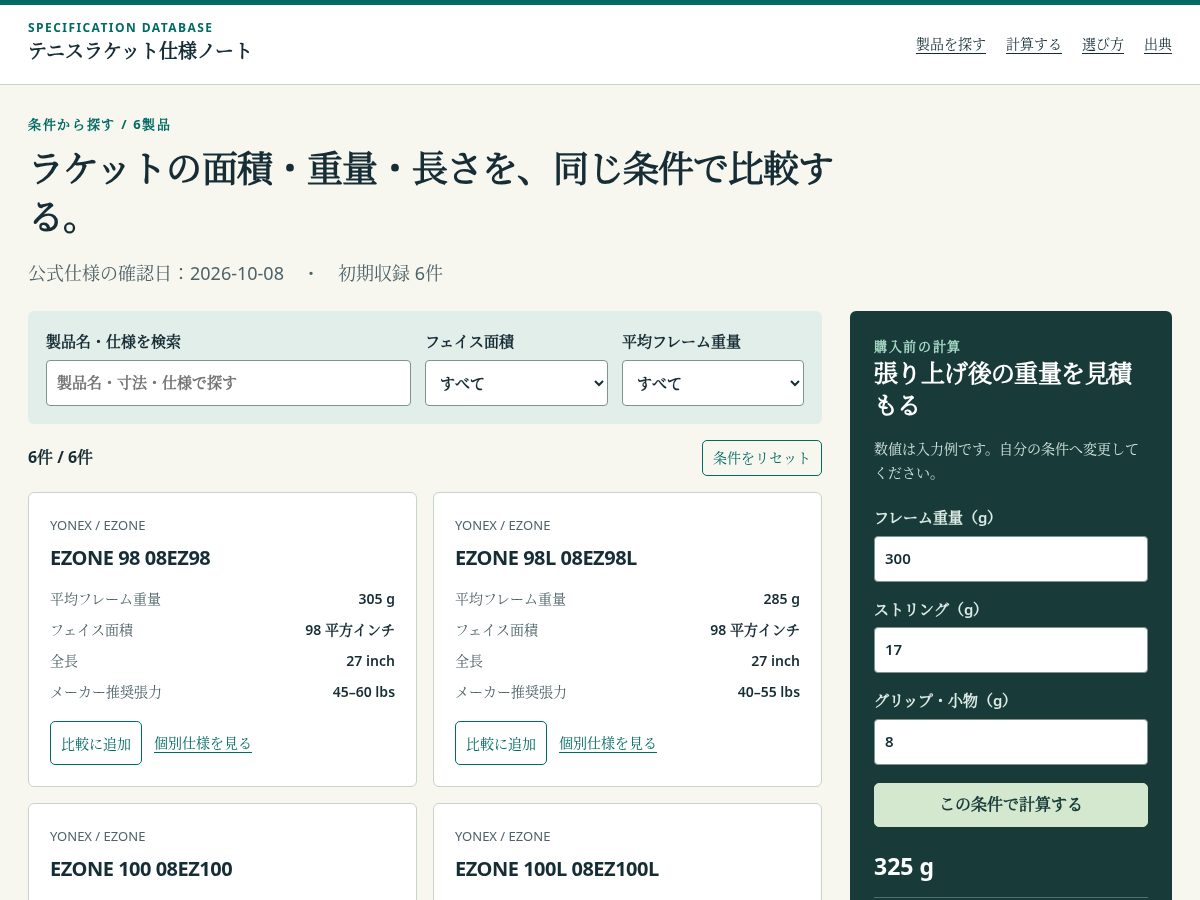
Task: Go to the 選び方 page
Action: [x=1103, y=44]
